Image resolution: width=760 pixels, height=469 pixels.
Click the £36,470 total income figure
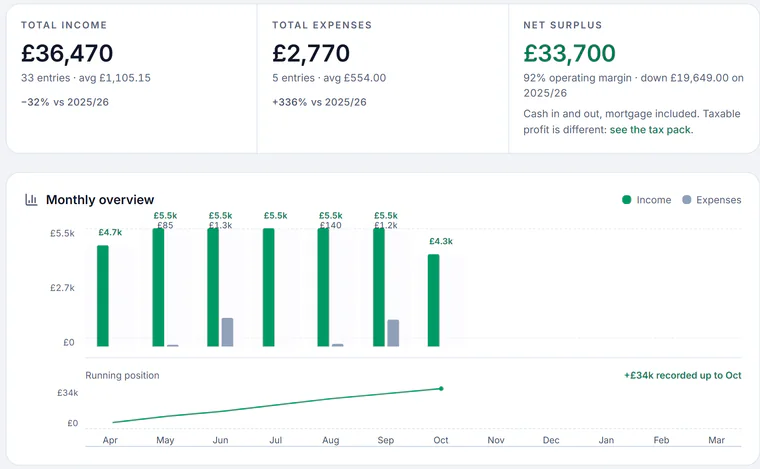click(67, 53)
